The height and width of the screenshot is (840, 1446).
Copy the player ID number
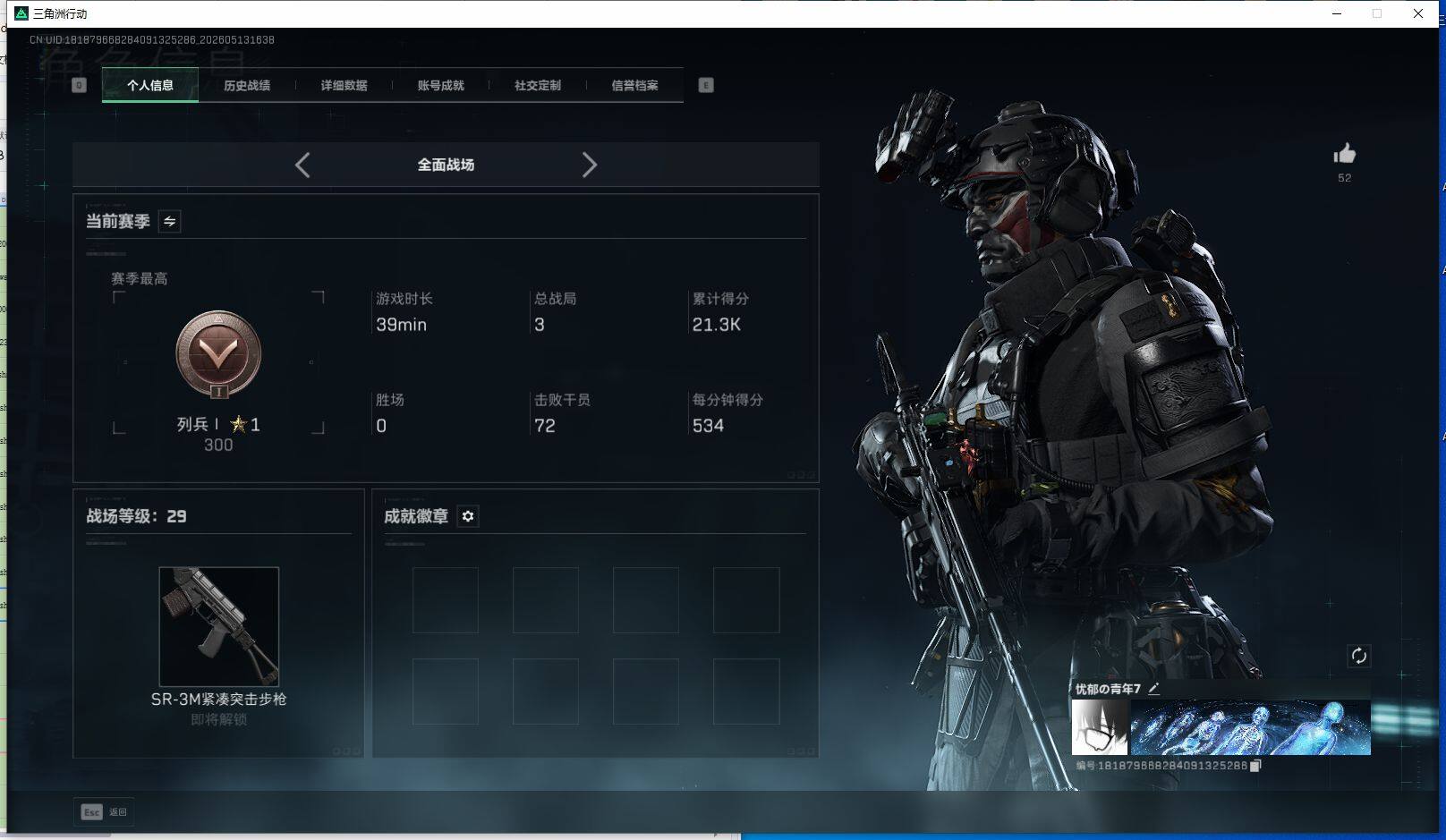coord(1255,766)
